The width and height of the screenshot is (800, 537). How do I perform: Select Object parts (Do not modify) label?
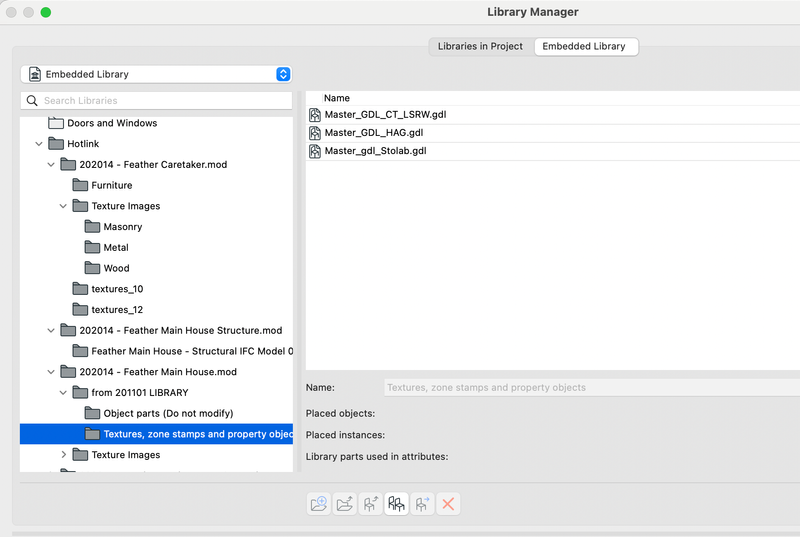click(x=168, y=414)
